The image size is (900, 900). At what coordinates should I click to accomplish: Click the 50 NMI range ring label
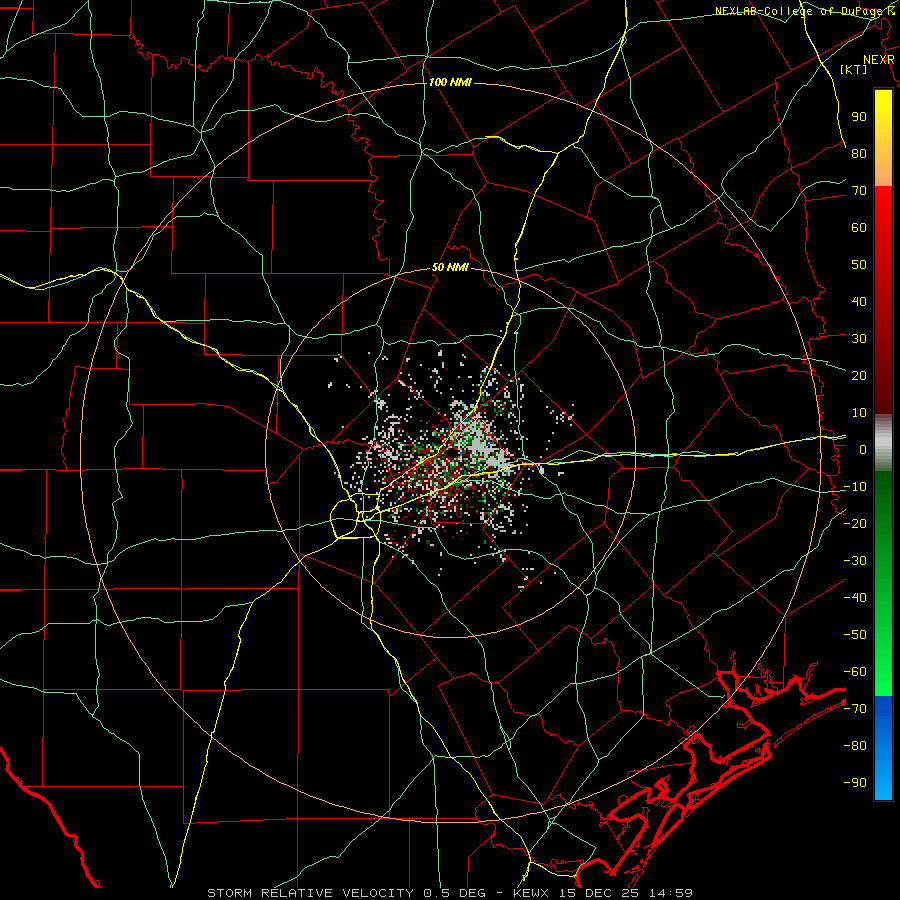coord(450,267)
